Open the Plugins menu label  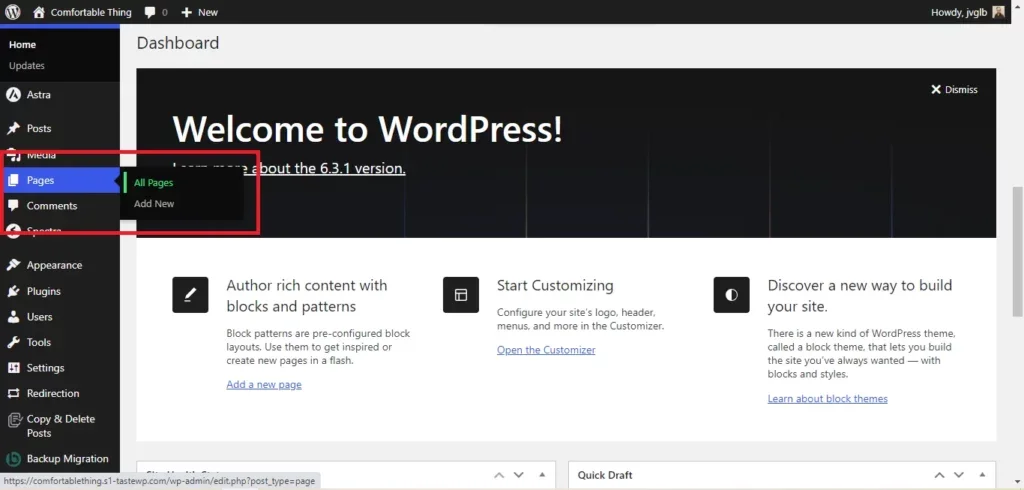[44, 291]
